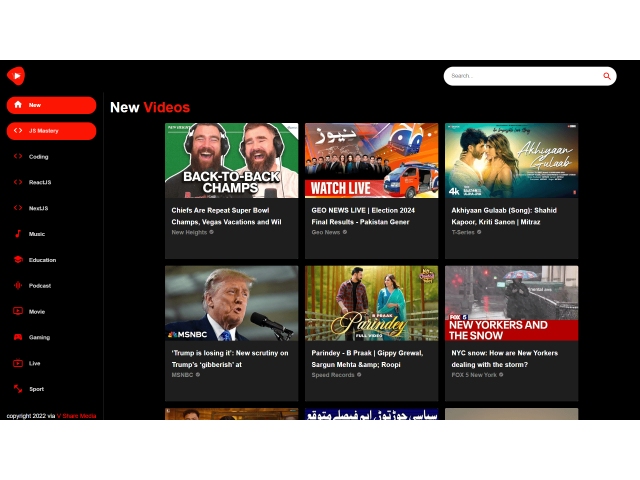
Task: Switch to the New home category
Action: [x=51, y=105]
